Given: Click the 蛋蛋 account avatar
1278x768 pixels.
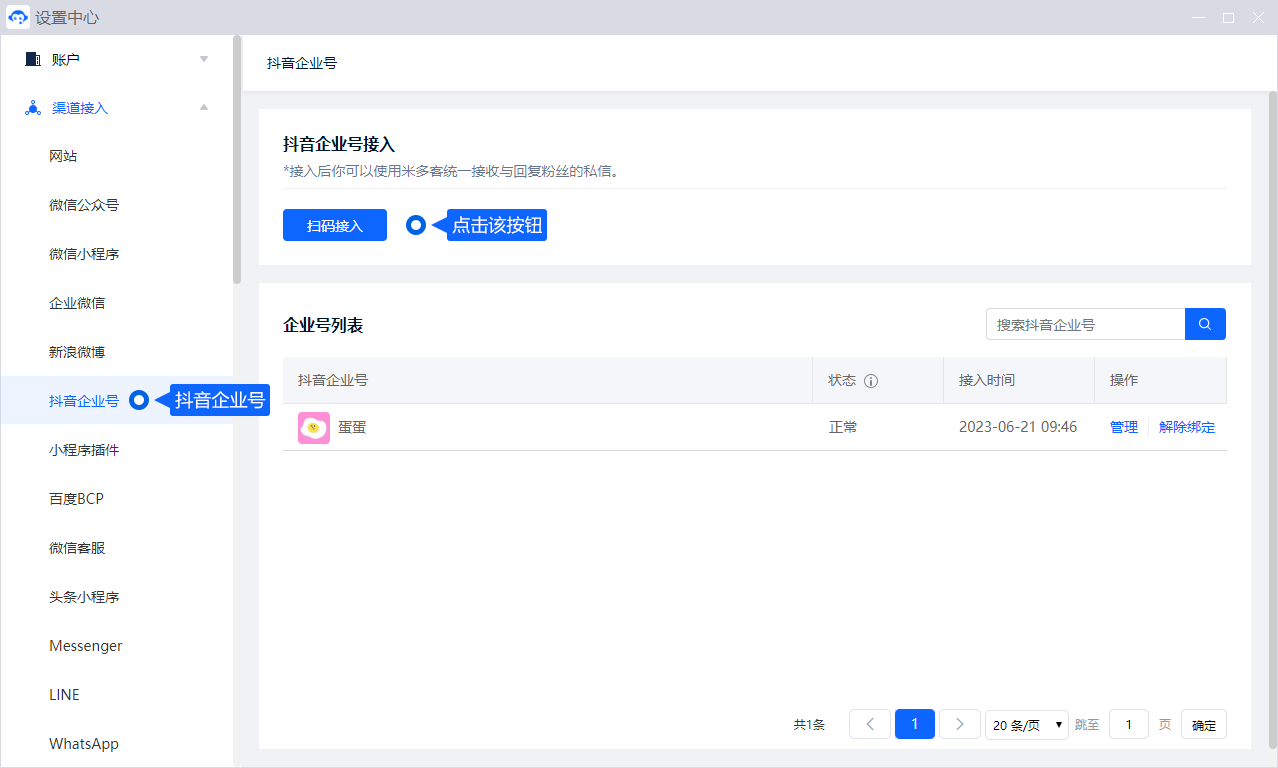Looking at the screenshot, I should point(314,428).
